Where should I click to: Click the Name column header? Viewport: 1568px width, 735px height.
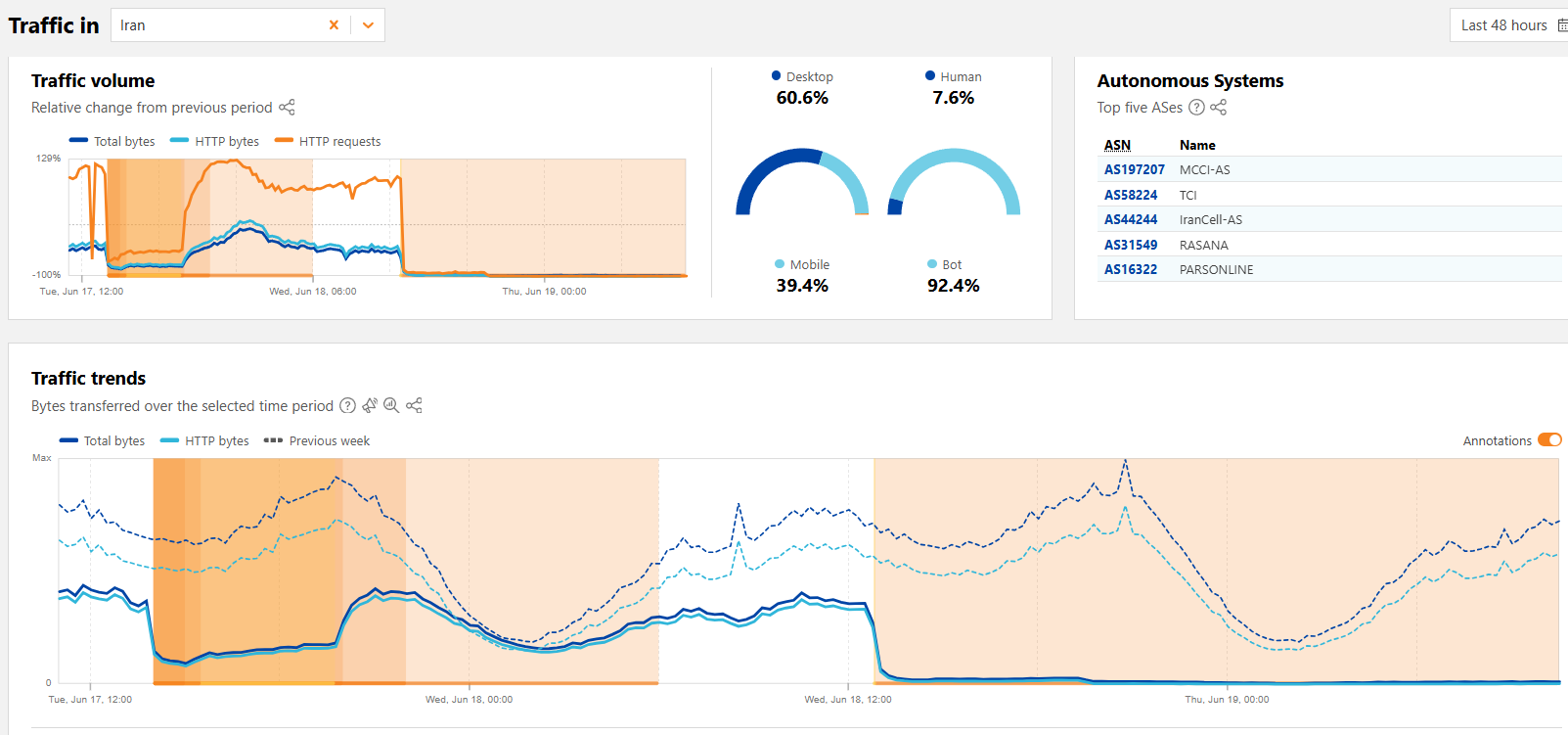tap(1197, 145)
